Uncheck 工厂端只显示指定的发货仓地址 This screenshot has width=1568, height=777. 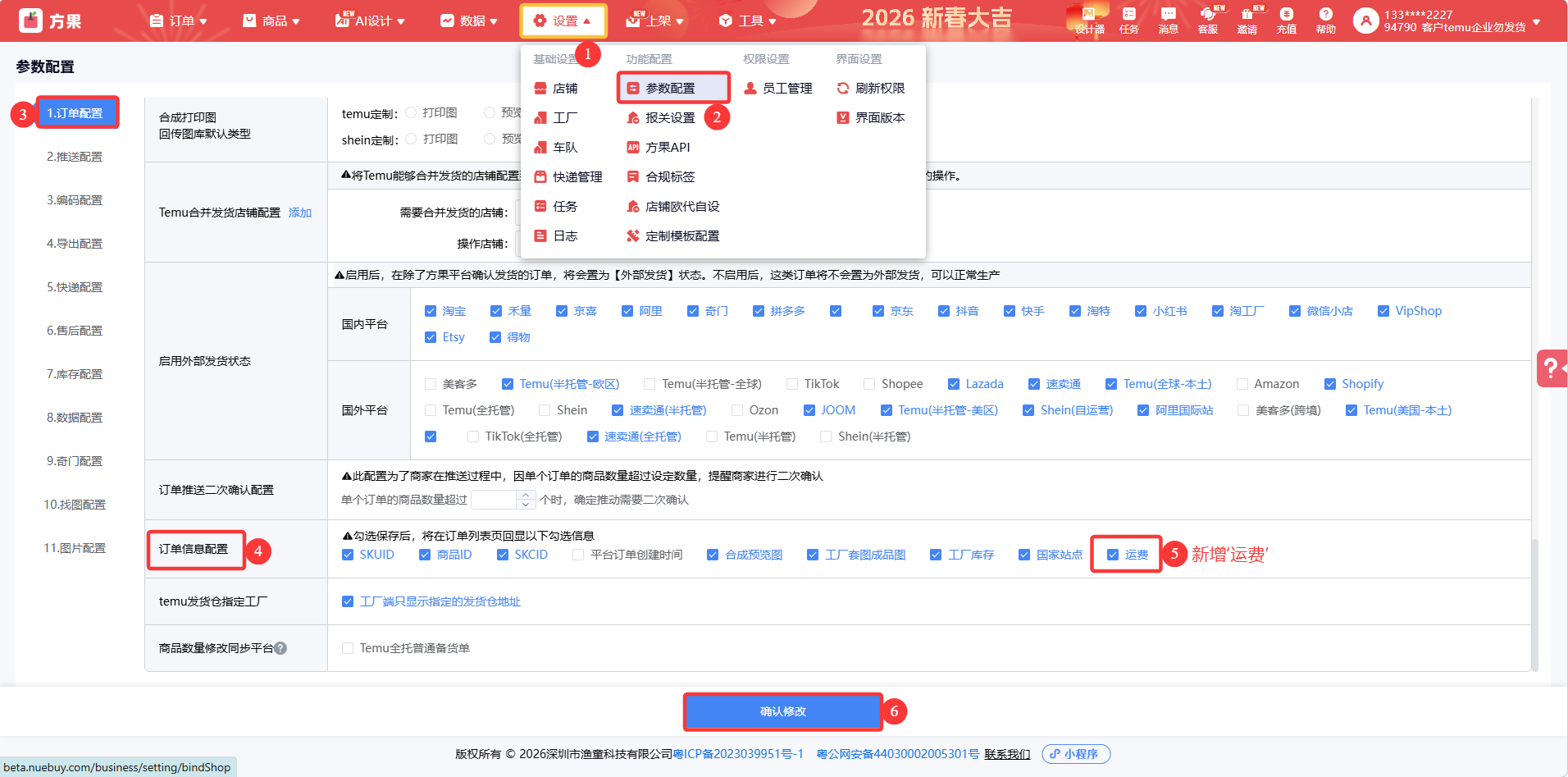[x=348, y=601]
